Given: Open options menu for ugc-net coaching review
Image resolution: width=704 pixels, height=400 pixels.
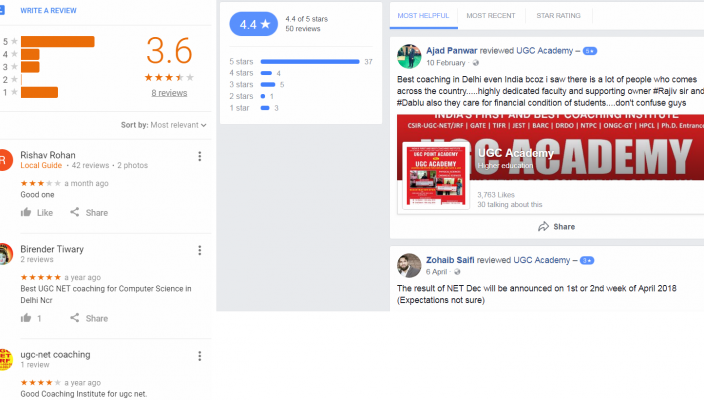Looking at the screenshot, I should tap(199, 356).
